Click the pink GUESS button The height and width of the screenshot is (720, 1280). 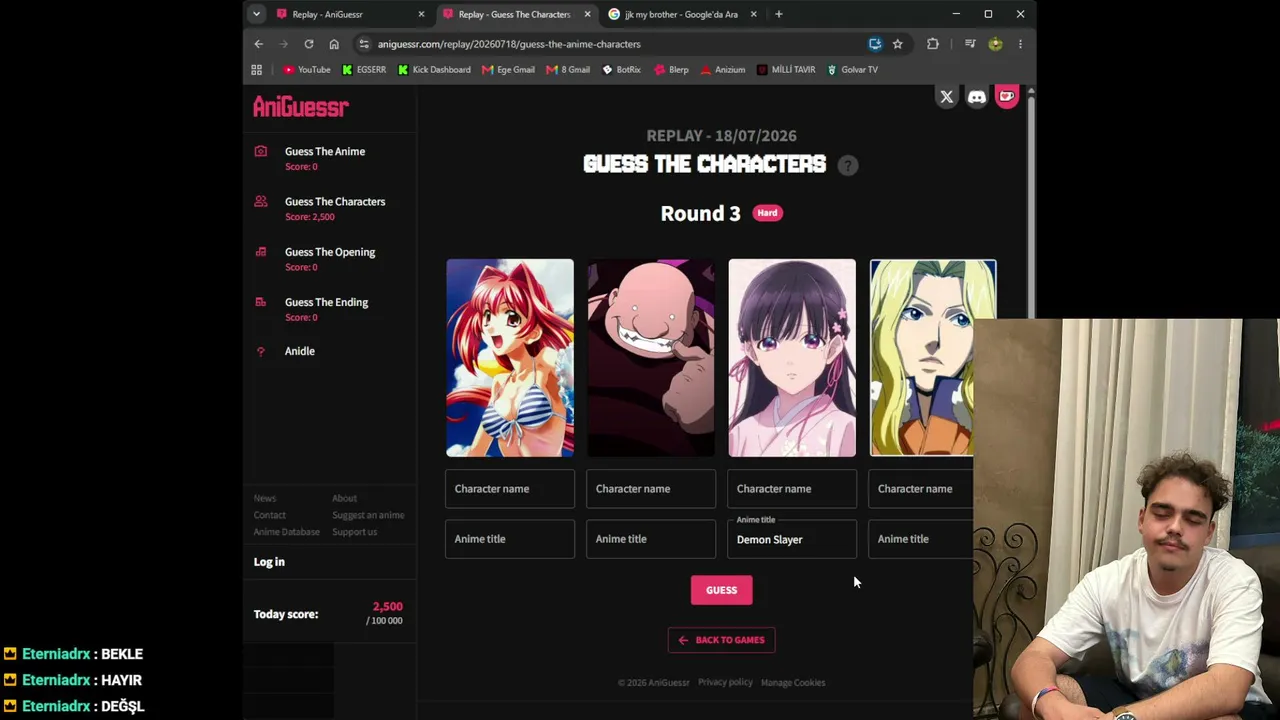(721, 590)
